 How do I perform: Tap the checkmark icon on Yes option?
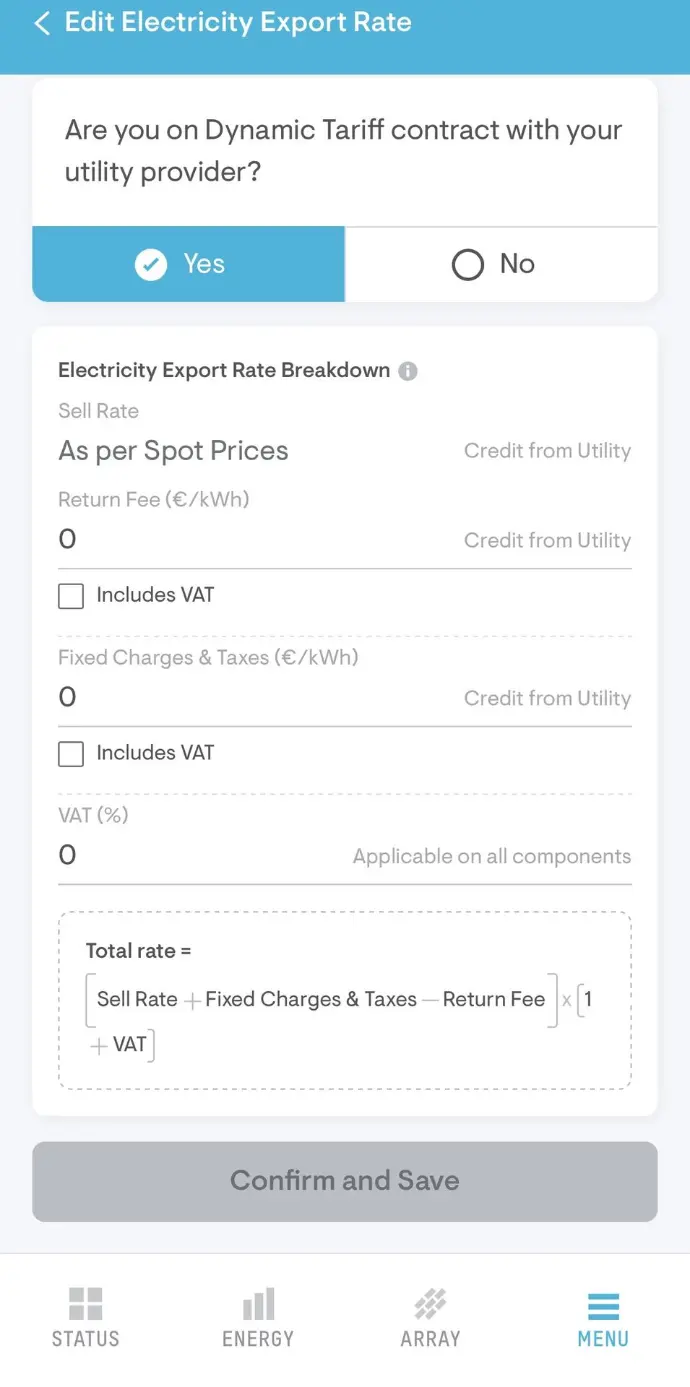click(151, 265)
